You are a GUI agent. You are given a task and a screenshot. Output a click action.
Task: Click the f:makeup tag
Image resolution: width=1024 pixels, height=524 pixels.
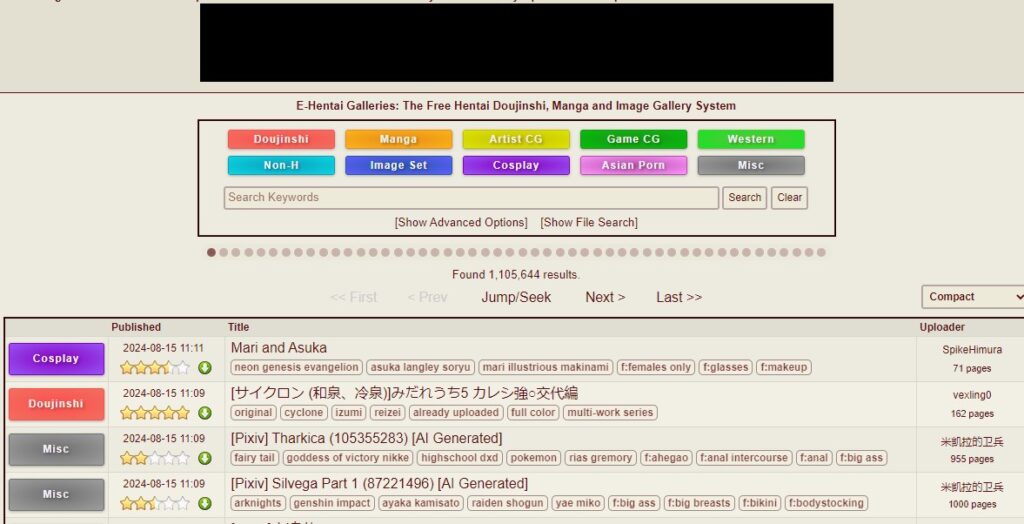click(x=784, y=367)
